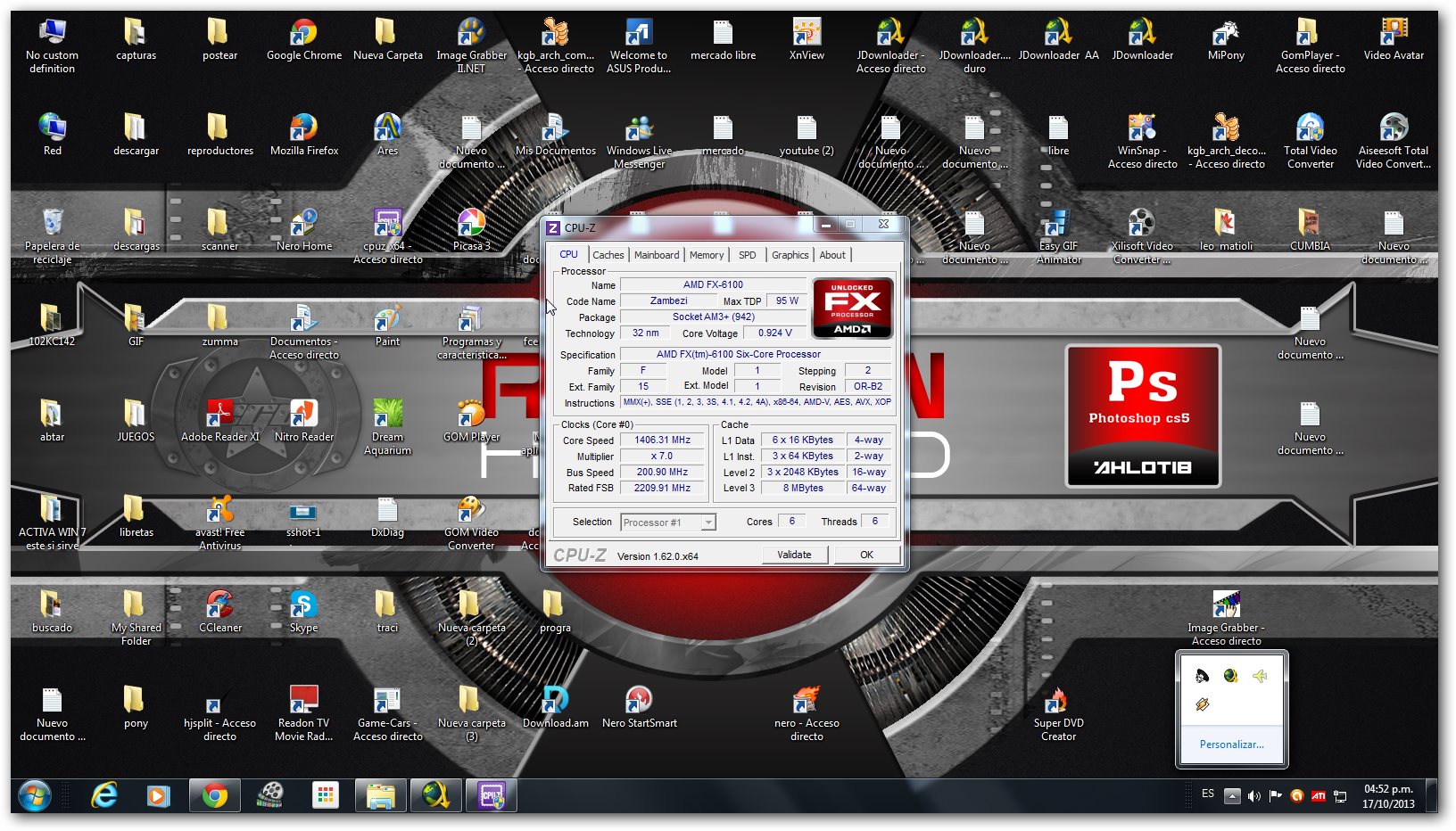Screen dimensions: 1456x831
Task: Select the Image Grabber II.NET icon
Action: tap(472, 46)
